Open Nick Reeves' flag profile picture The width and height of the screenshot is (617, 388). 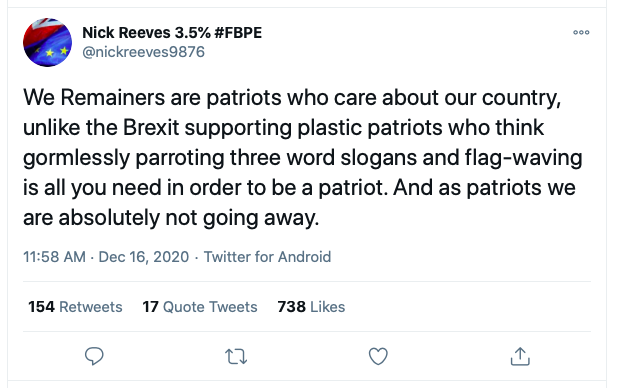(x=48, y=42)
